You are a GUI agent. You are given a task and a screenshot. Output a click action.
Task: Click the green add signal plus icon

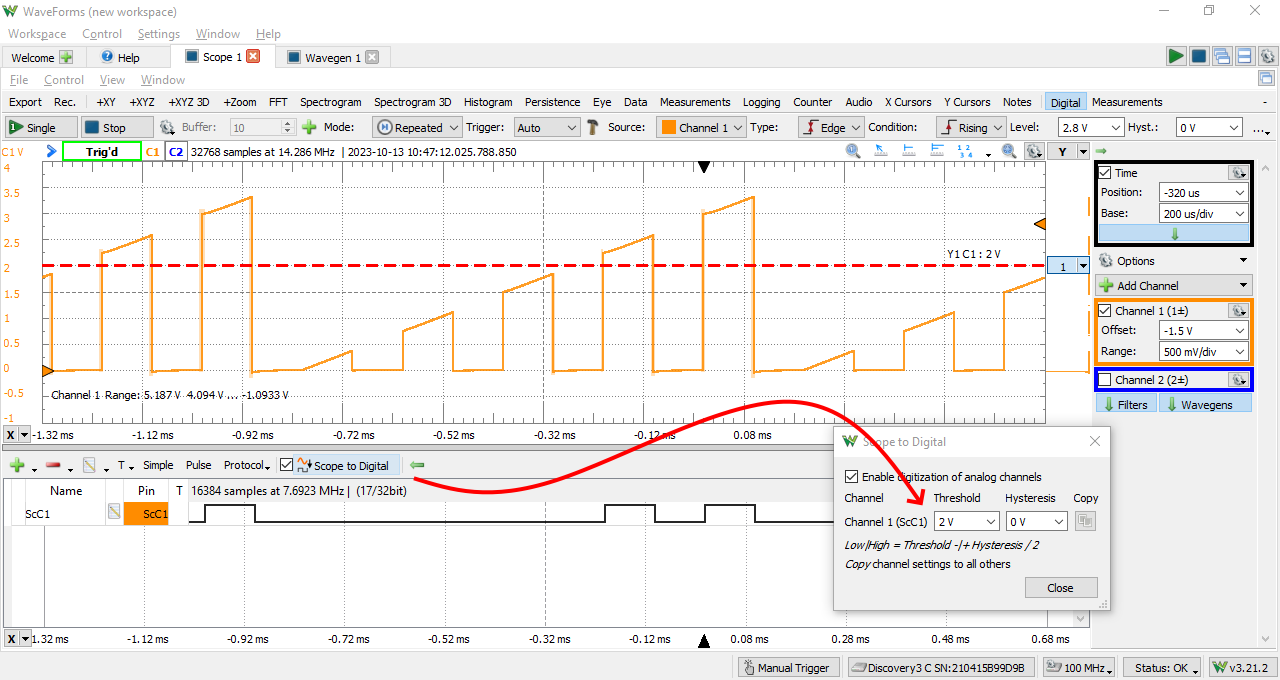pyautogui.click(x=17, y=465)
